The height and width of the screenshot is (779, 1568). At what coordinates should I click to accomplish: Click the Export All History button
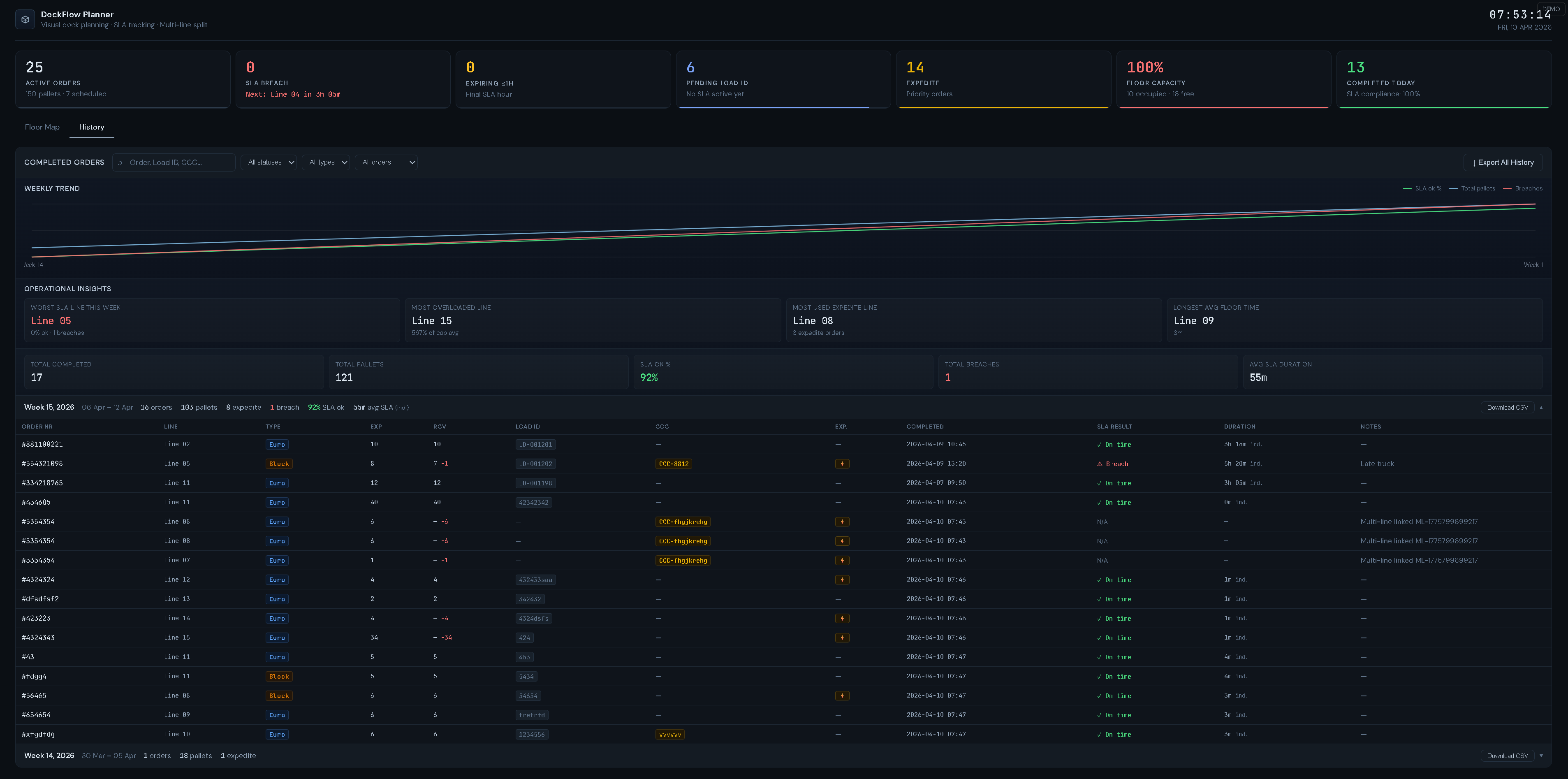pyautogui.click(x=1503, y=162)
